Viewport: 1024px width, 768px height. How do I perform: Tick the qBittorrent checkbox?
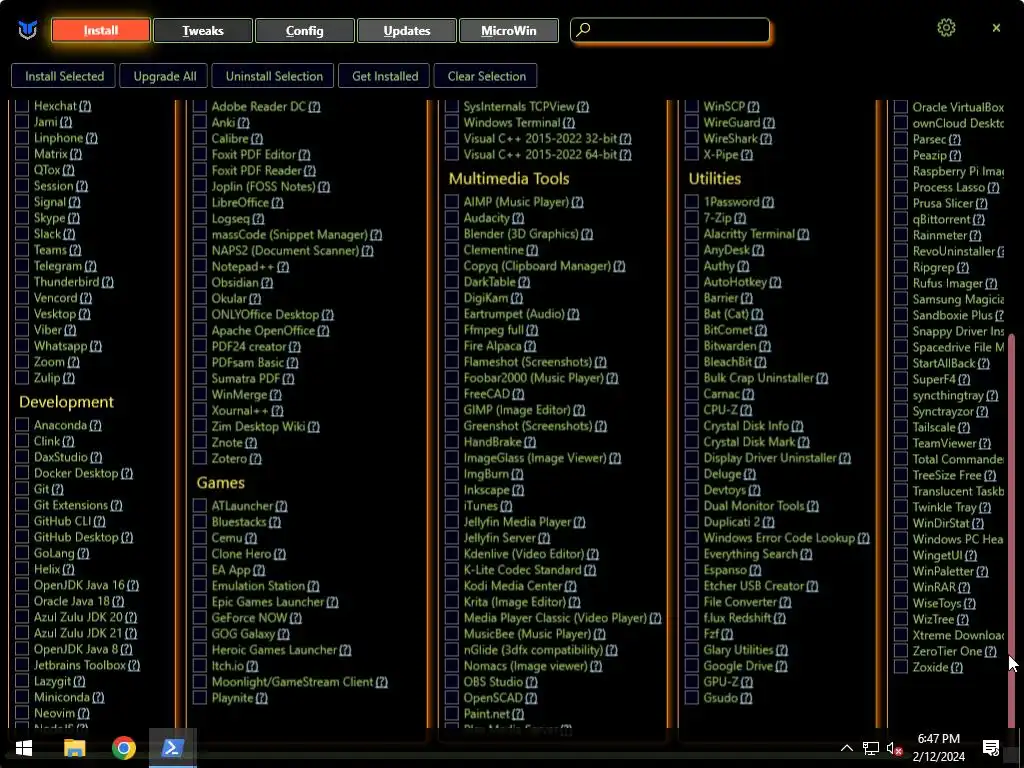901,219
